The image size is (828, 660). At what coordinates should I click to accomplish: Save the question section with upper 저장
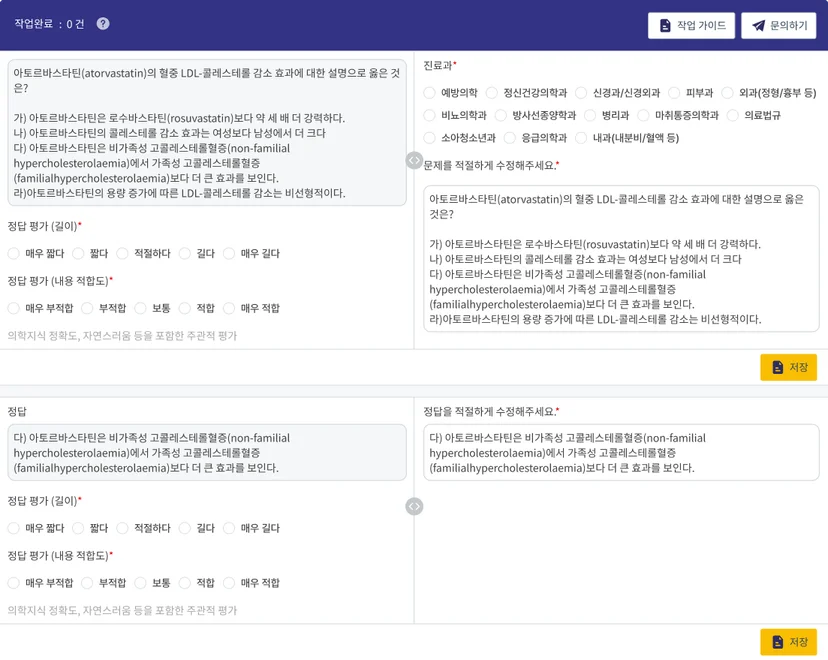[x=788, y=367]
